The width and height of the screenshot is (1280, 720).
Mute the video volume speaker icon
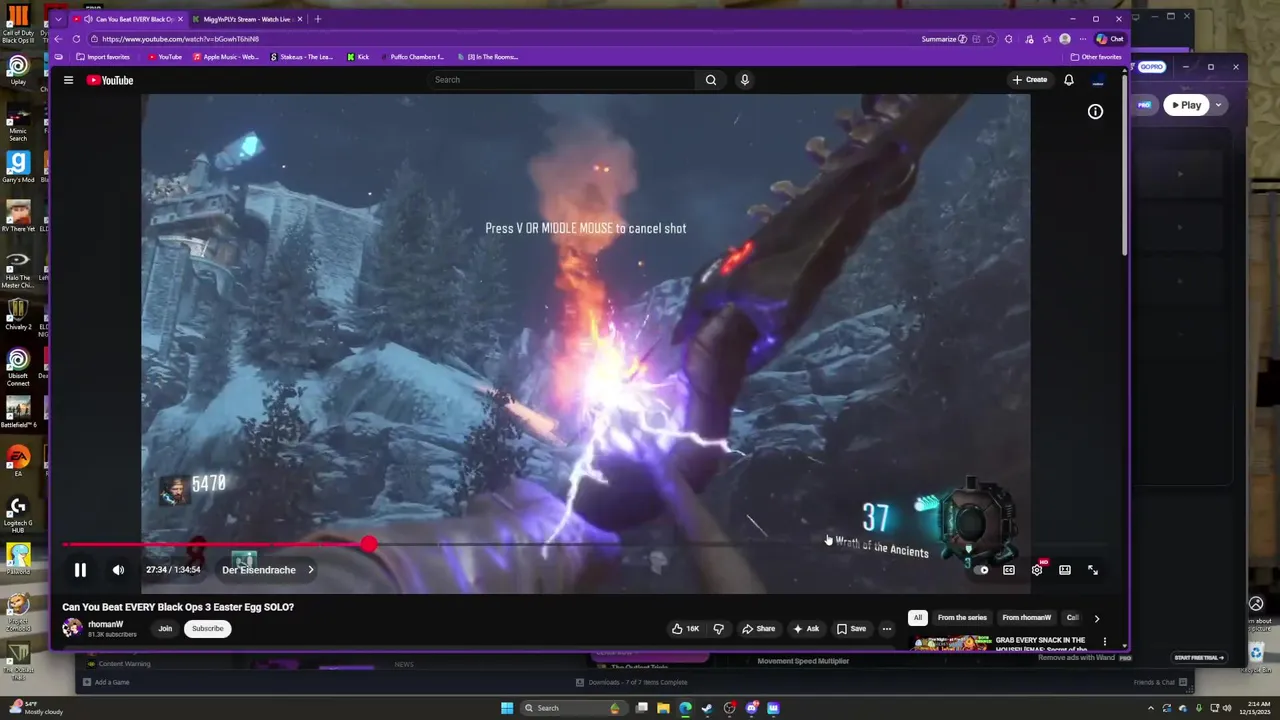coord(118,570)
